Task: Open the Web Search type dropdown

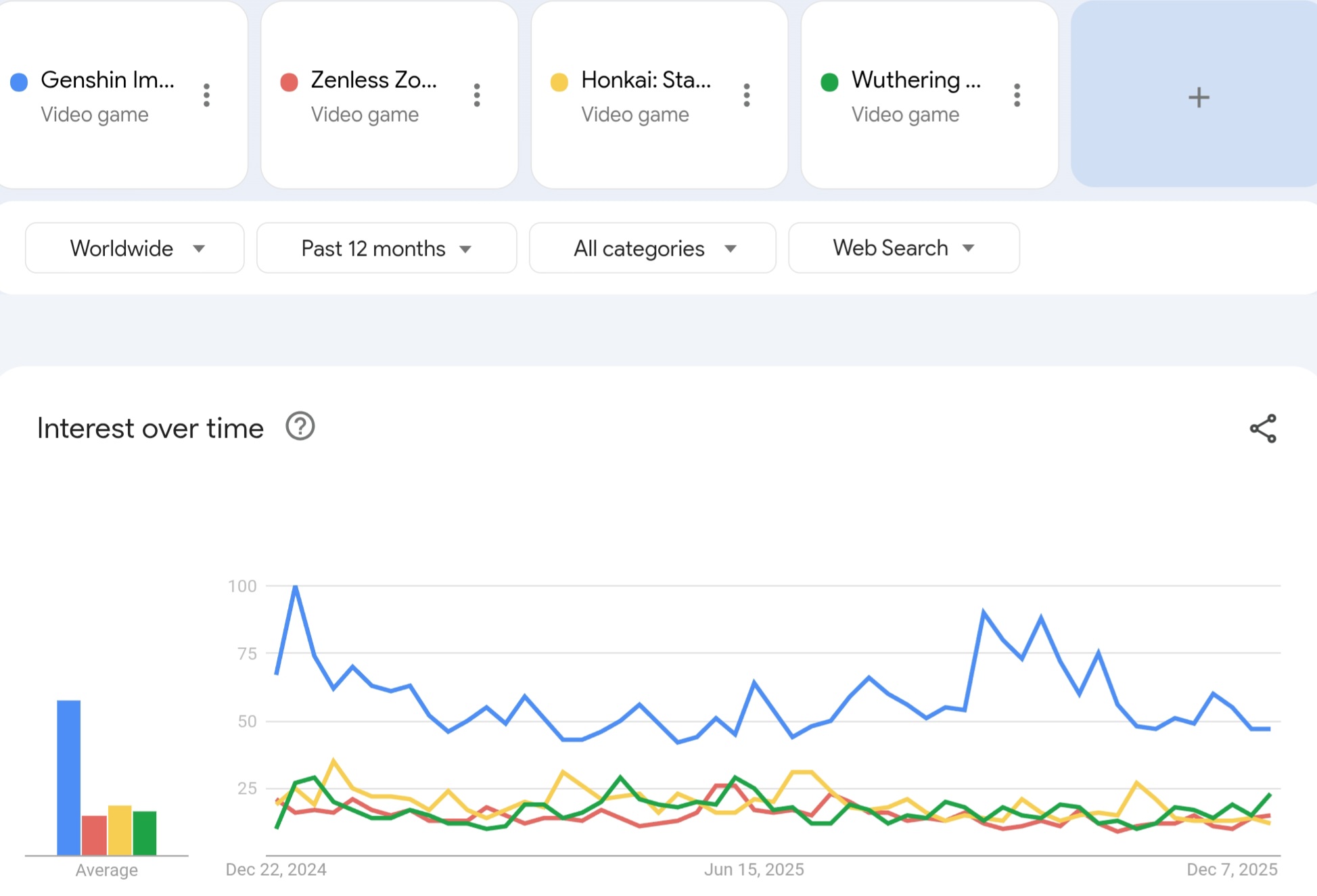Action: (x=903, y=248)
